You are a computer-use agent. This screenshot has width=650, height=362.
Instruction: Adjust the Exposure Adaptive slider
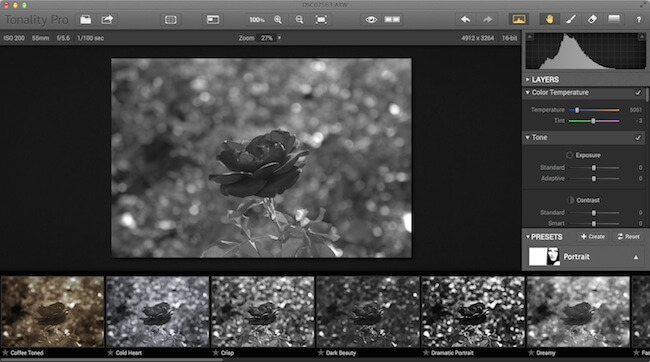click(x=594, y=178)
